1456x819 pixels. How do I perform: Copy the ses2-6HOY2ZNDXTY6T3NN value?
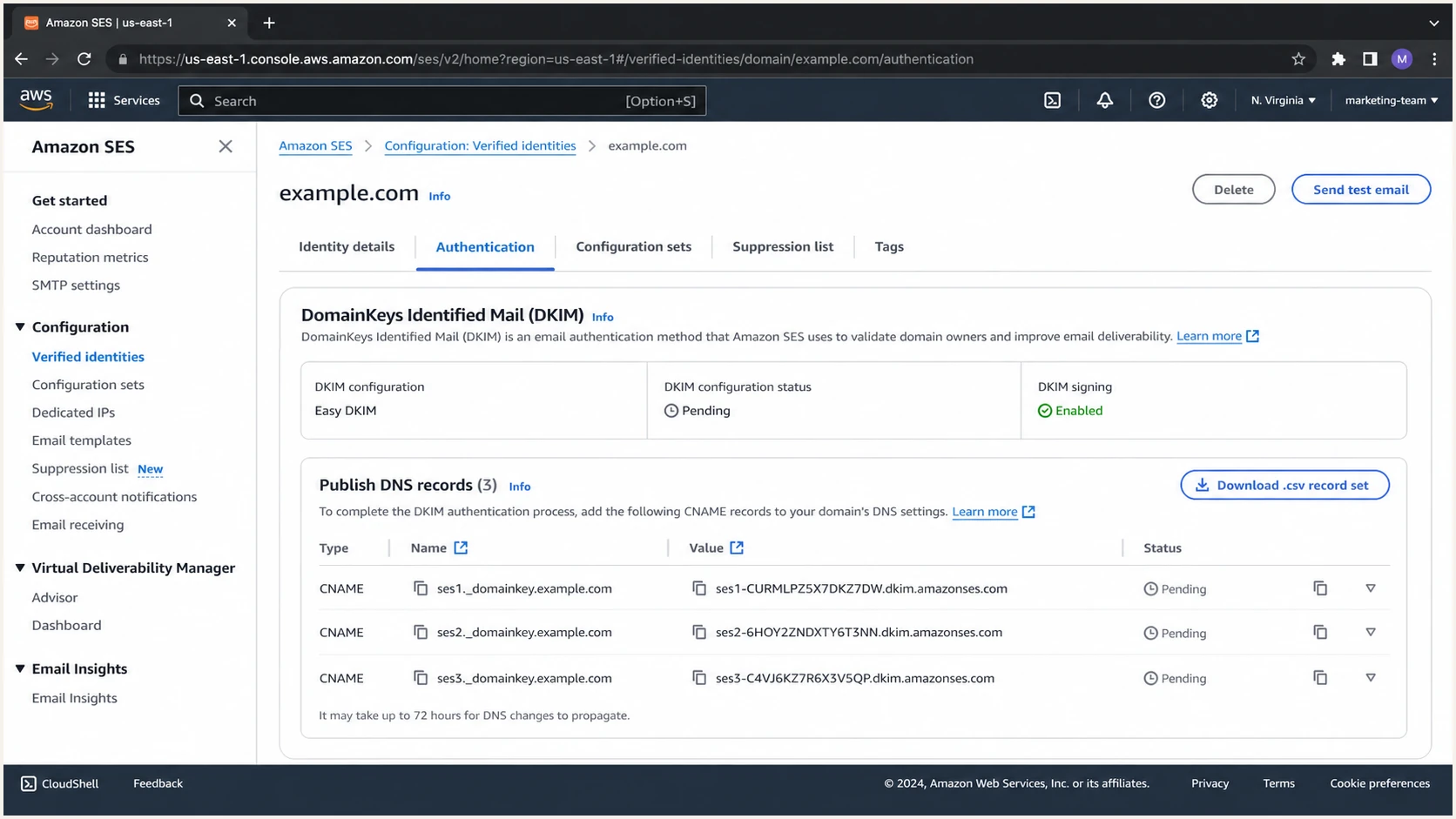pyautogui.click(x=699, y=632)
